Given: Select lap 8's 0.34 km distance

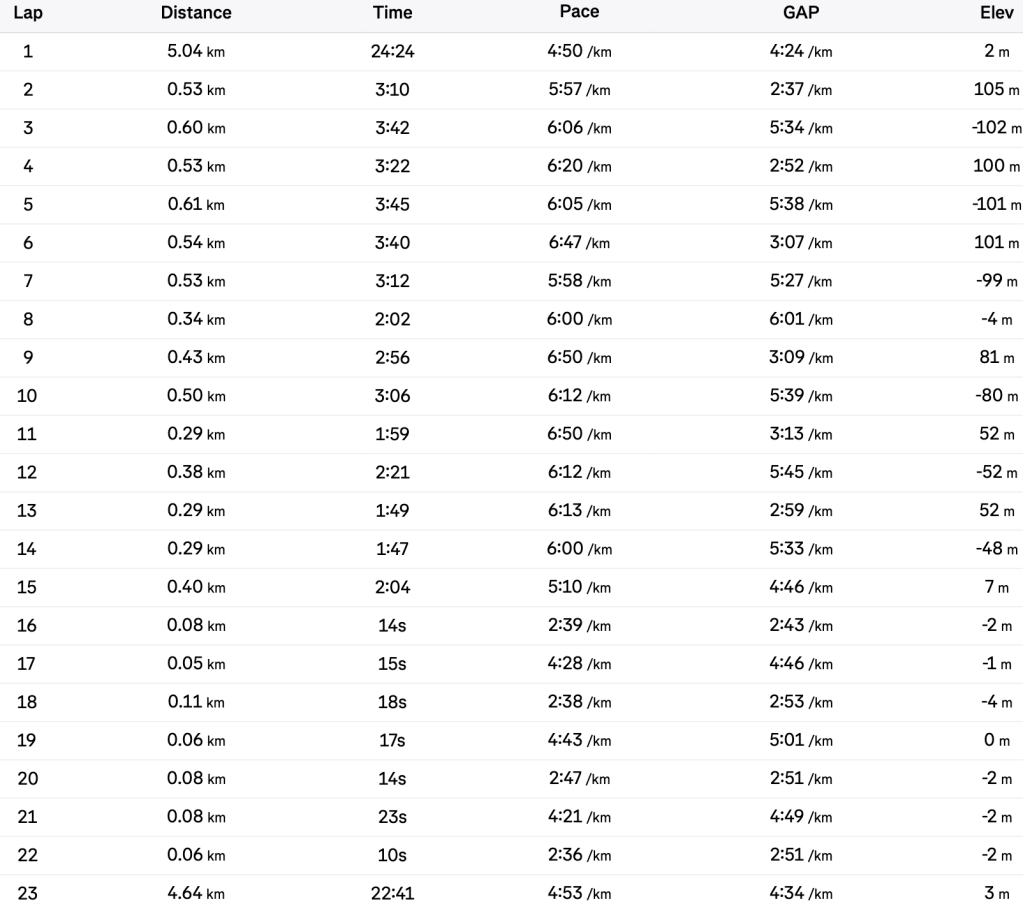Looking at the screenshot, I should point(196,320).
